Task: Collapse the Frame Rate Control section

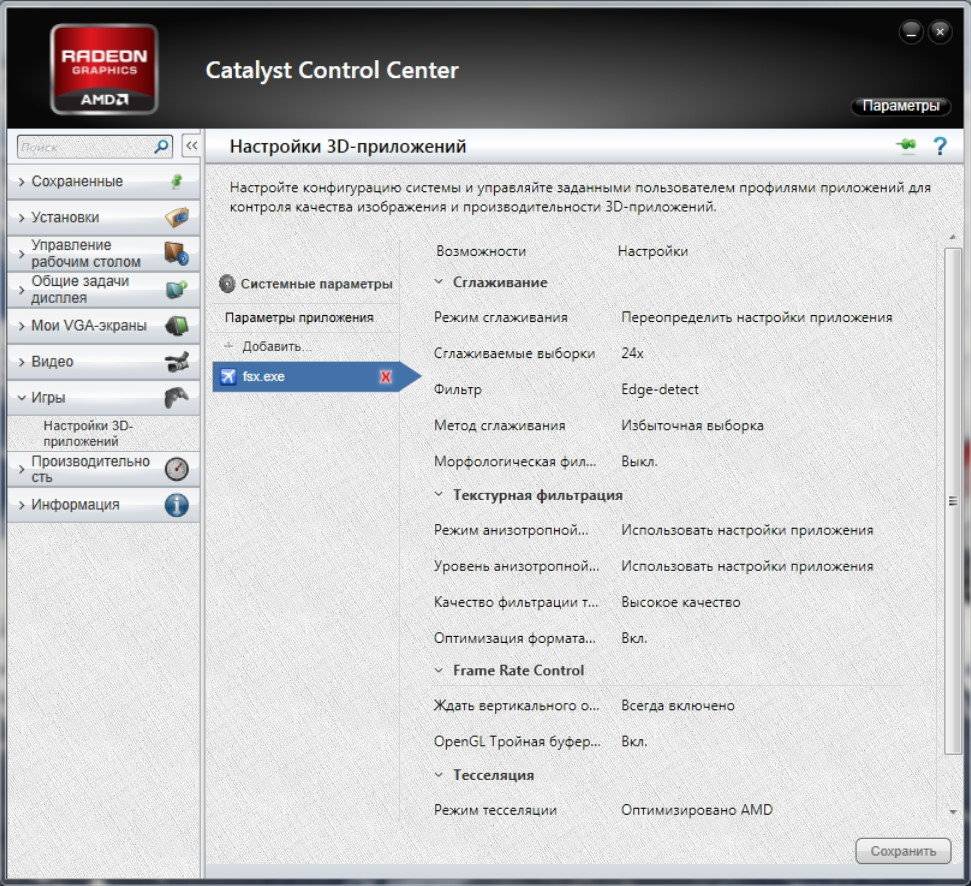Action: (x=438, y=670)
